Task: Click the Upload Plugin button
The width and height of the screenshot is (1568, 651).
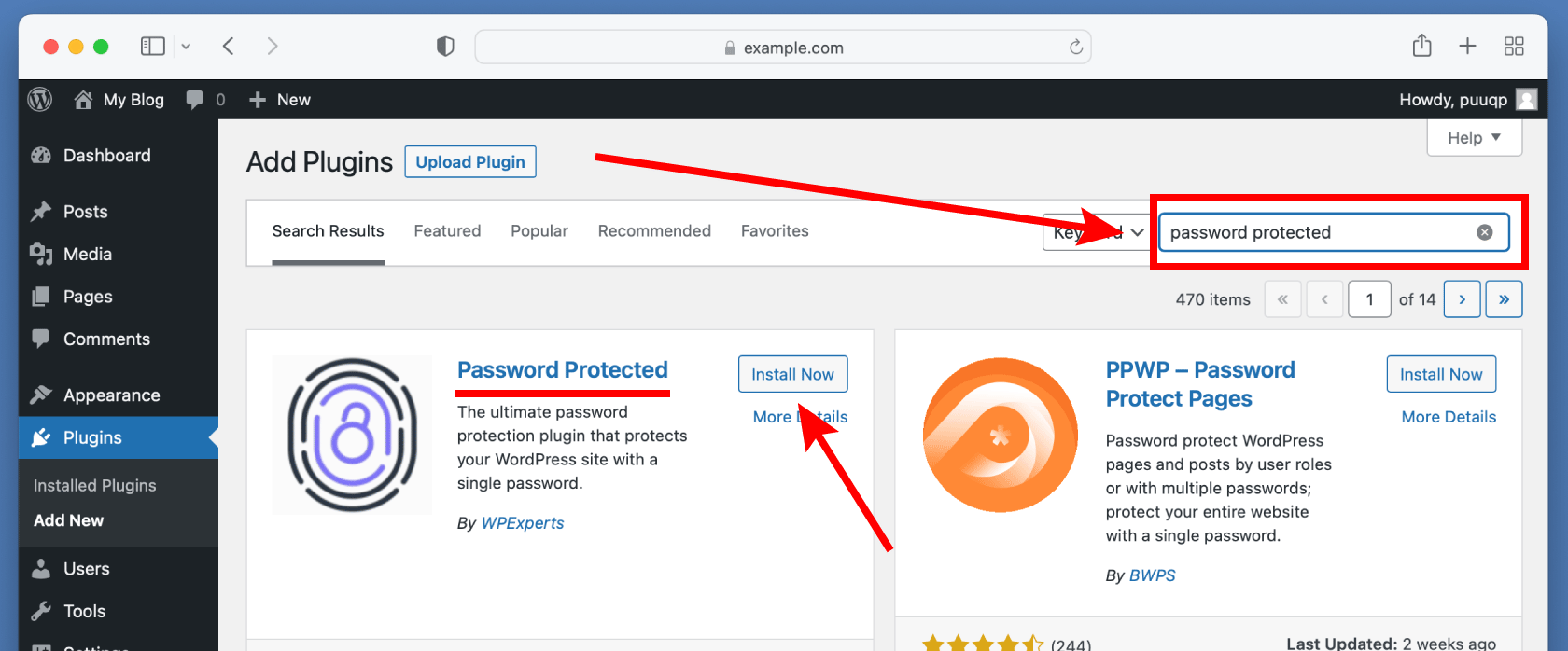Action: click(x=470, y=161)
